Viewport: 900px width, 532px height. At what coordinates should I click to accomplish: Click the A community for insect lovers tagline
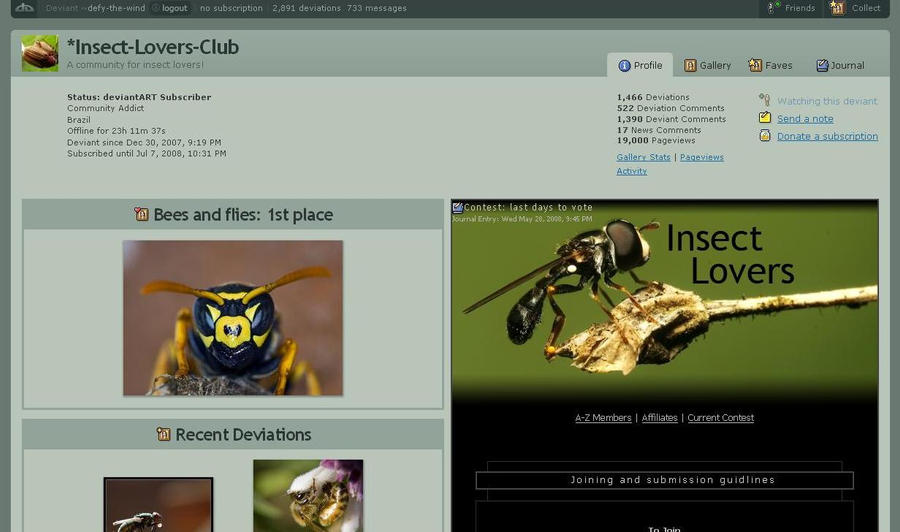(135, 65)
